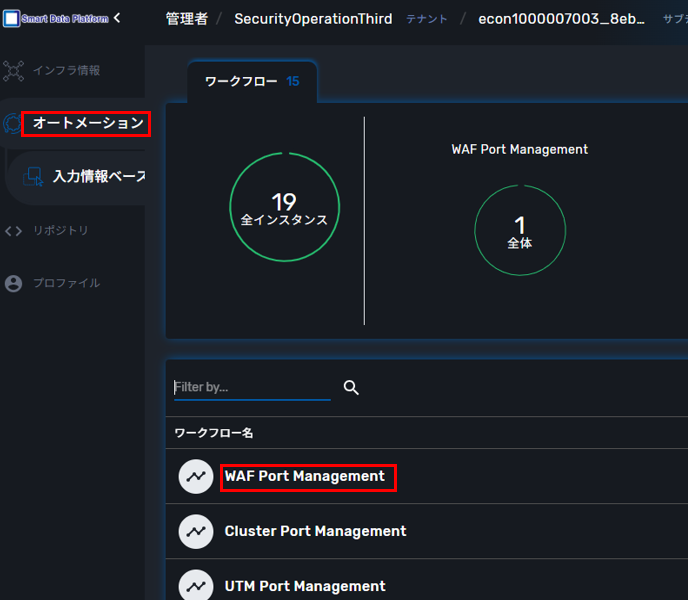The image size is (688, 600).
Task: Click the インフラ情報 network icon
Action: (x=14, y=71)
